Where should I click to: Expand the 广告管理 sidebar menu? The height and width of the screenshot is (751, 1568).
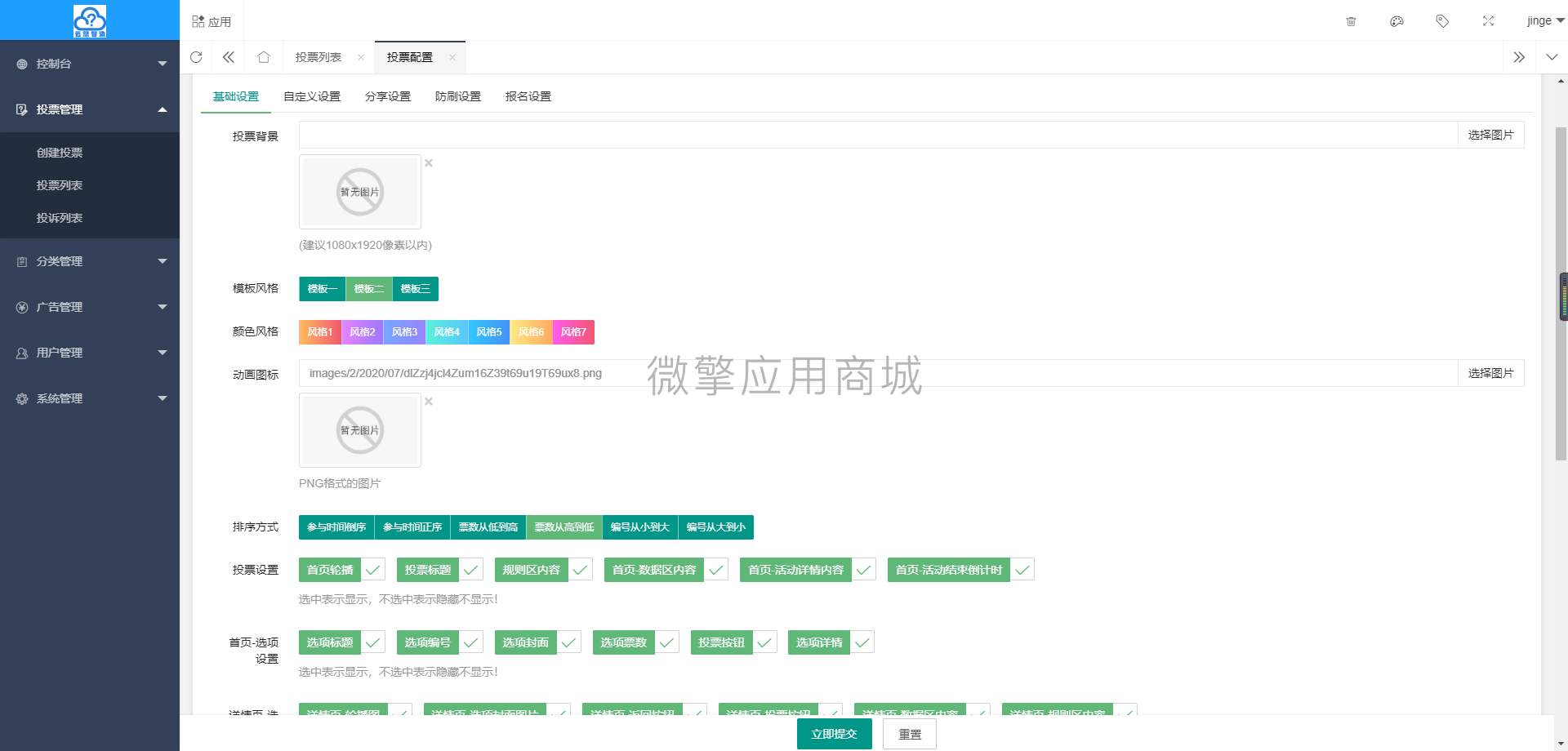[163, 307]
